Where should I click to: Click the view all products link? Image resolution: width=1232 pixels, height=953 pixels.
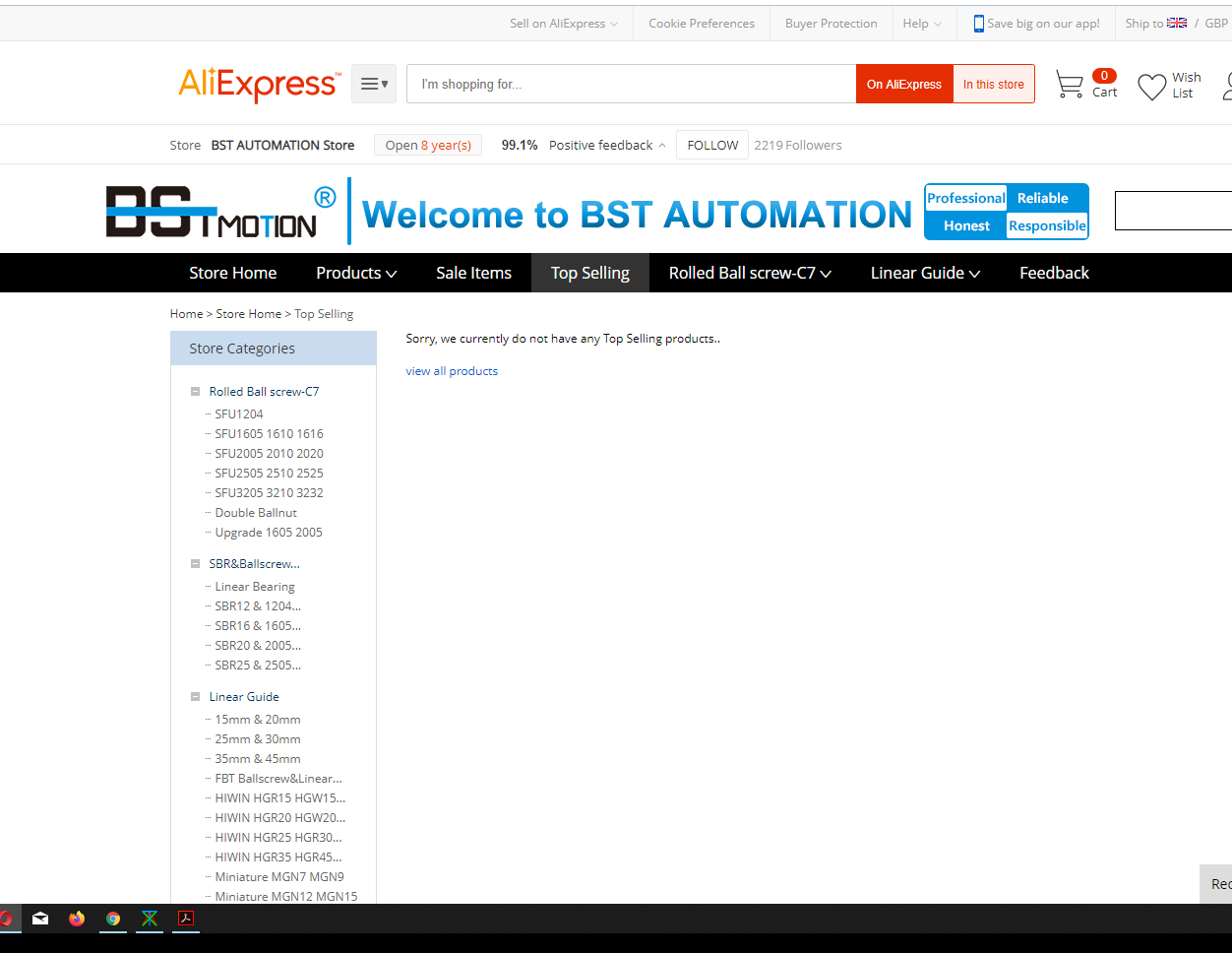click(452, 371)
